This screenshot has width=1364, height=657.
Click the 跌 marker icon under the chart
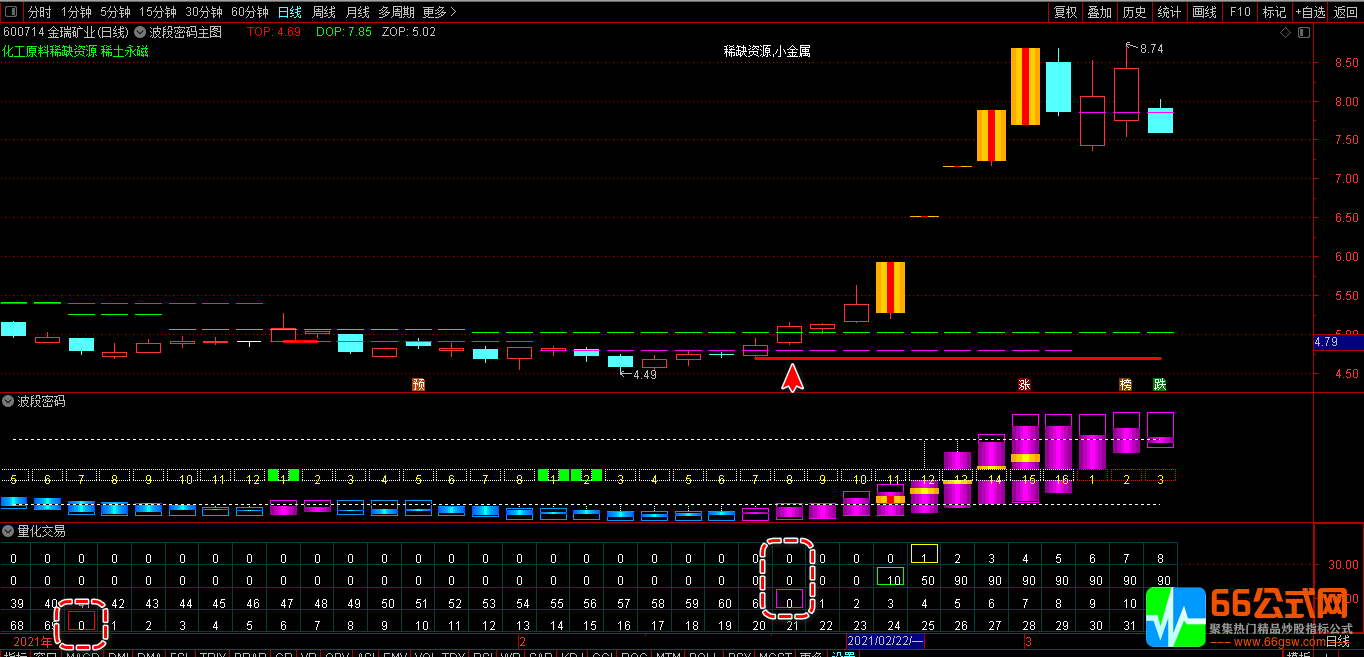1159,384
